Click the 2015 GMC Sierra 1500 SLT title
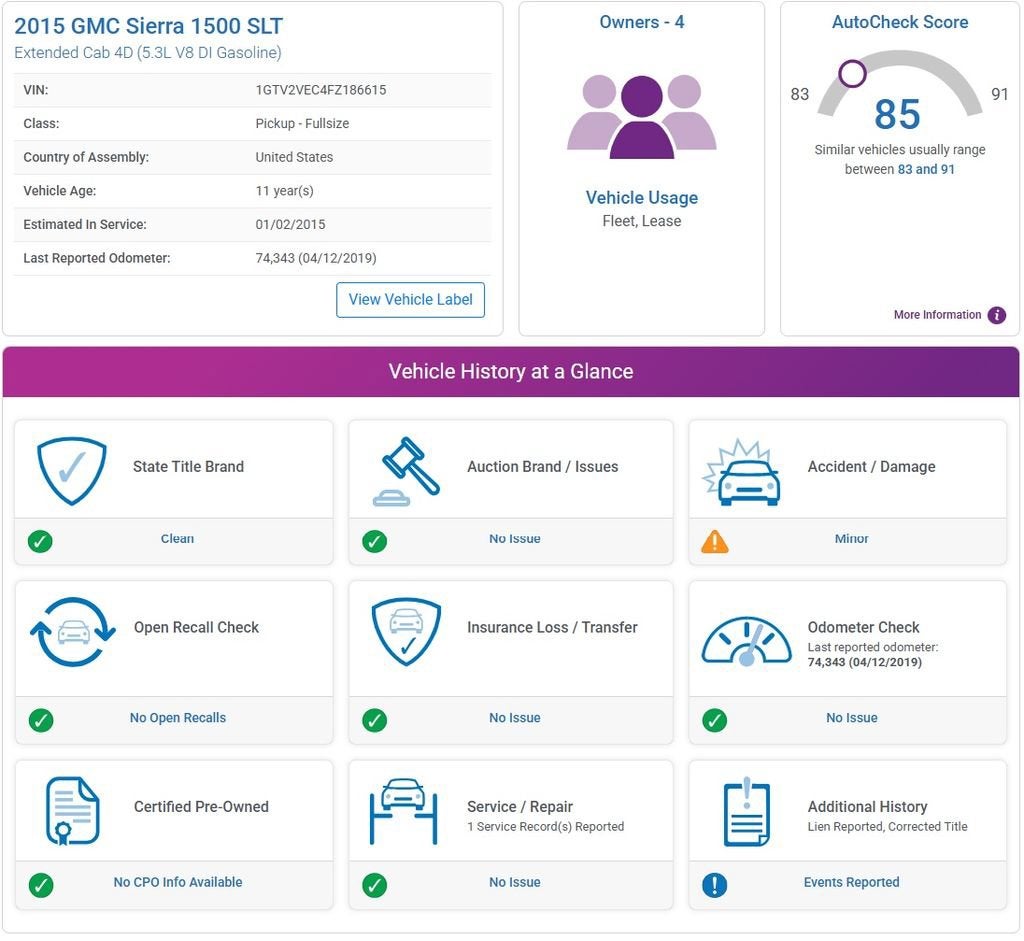 point(148,26)
